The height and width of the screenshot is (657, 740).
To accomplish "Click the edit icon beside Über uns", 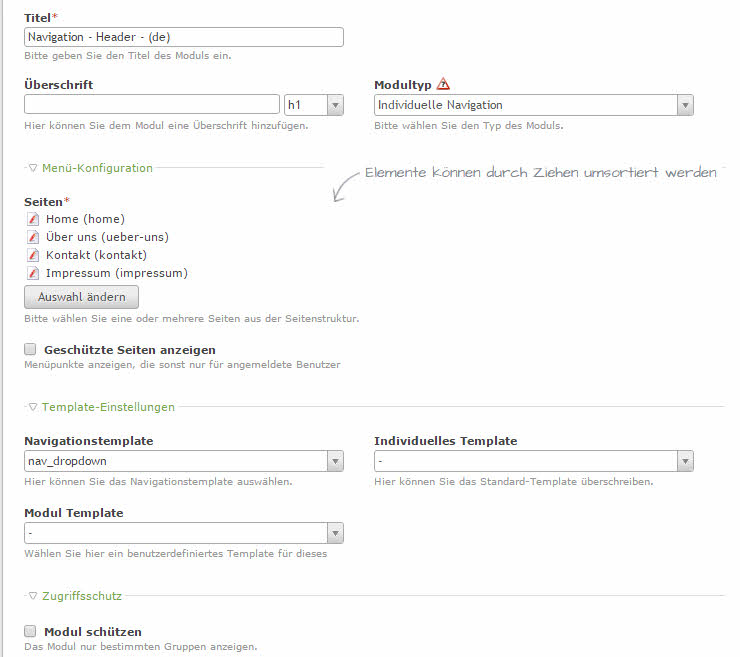I will click(x=31, y=237).
